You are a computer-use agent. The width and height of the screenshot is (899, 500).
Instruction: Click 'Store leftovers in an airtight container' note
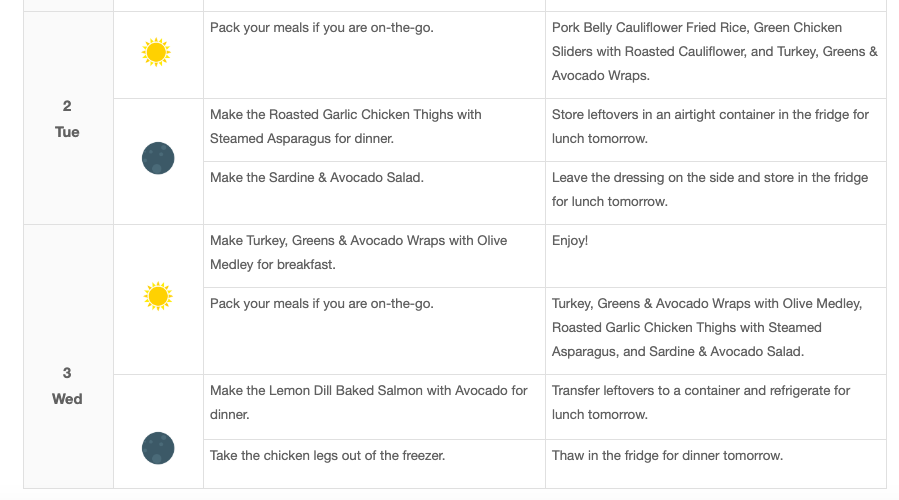pyautogui.click(x=710, y=127)
